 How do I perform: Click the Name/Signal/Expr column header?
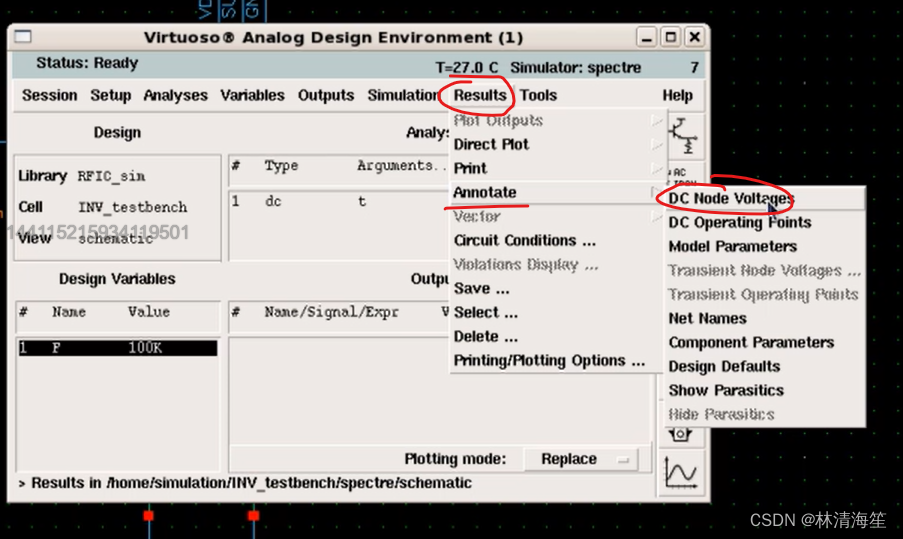(331, 312)
